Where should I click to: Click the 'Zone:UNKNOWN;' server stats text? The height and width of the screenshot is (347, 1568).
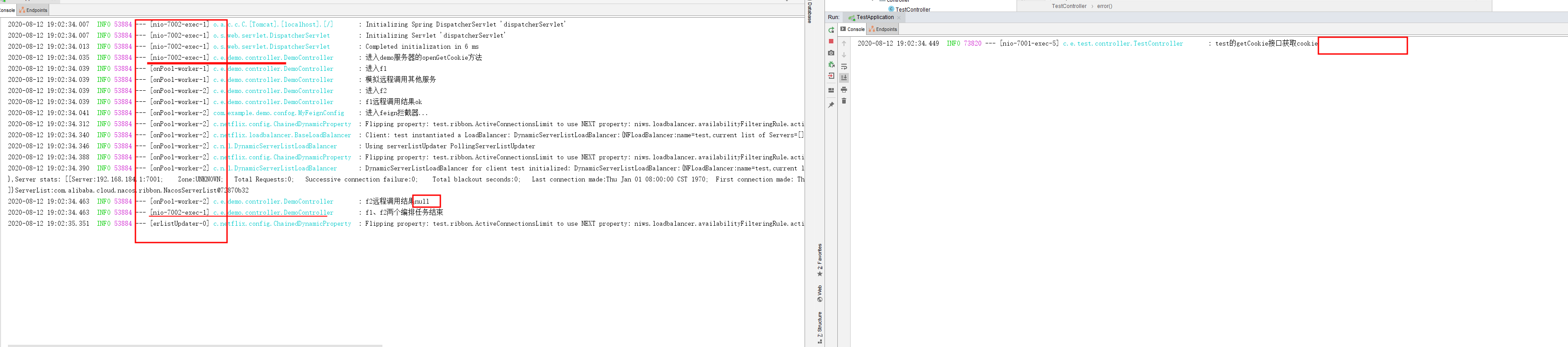(x=200, y=179)
